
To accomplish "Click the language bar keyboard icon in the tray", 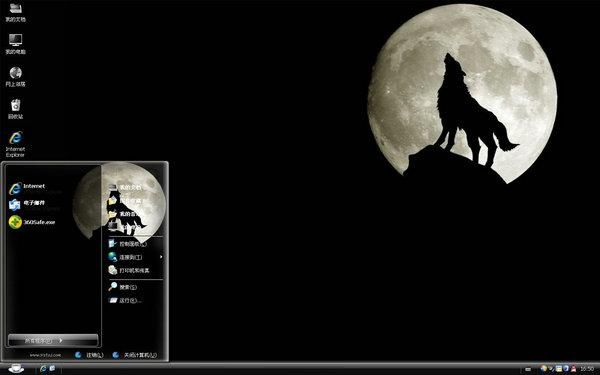I will (x=528, y=369).
